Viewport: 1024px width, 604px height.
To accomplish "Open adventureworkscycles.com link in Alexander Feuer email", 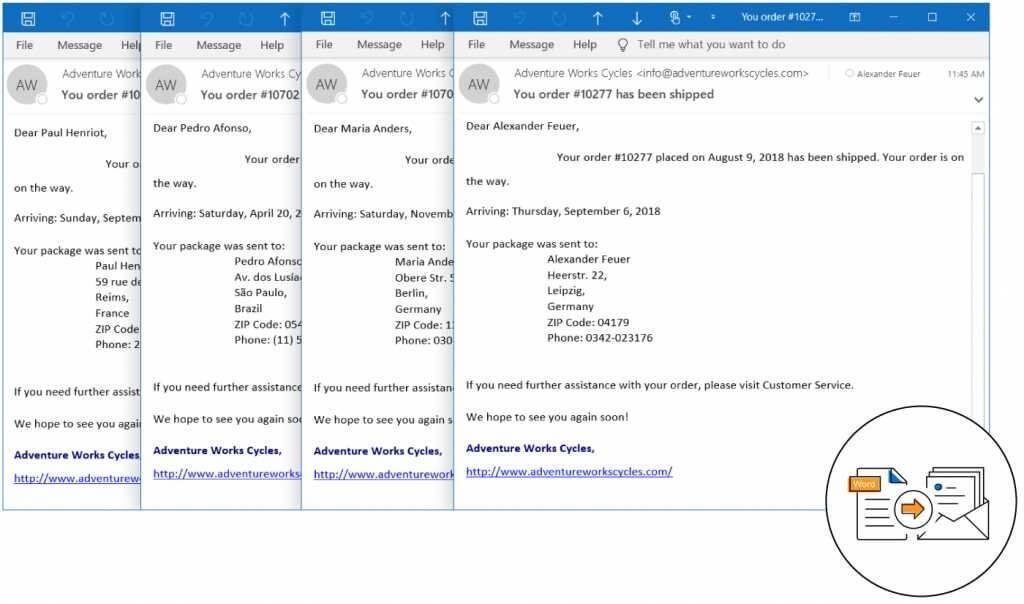I will [x=569, y=471].
